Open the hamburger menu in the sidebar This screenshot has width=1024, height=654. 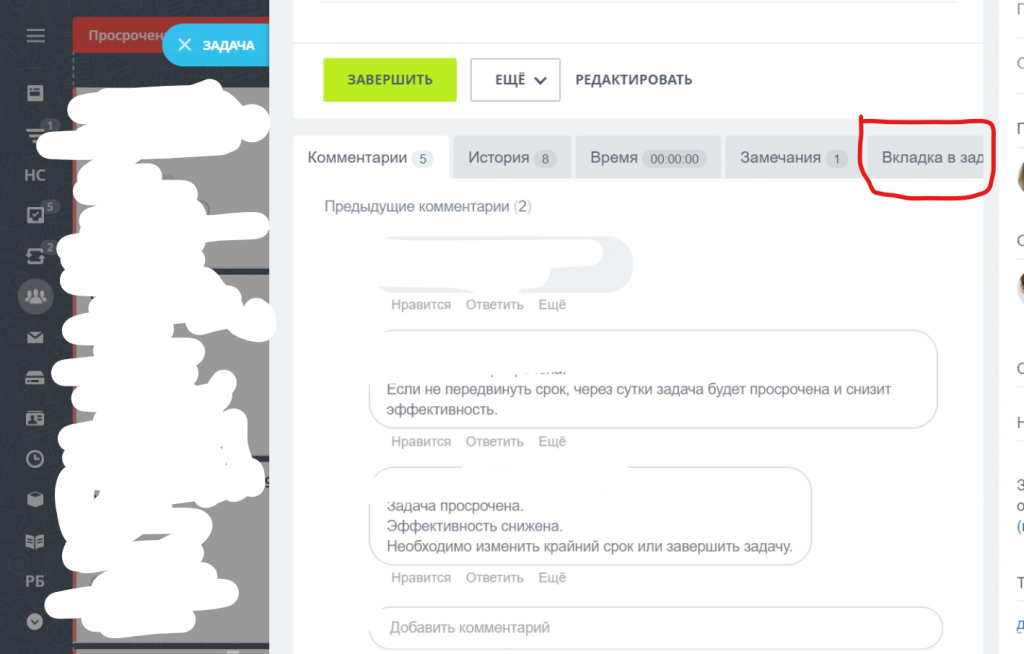point(35,36)
